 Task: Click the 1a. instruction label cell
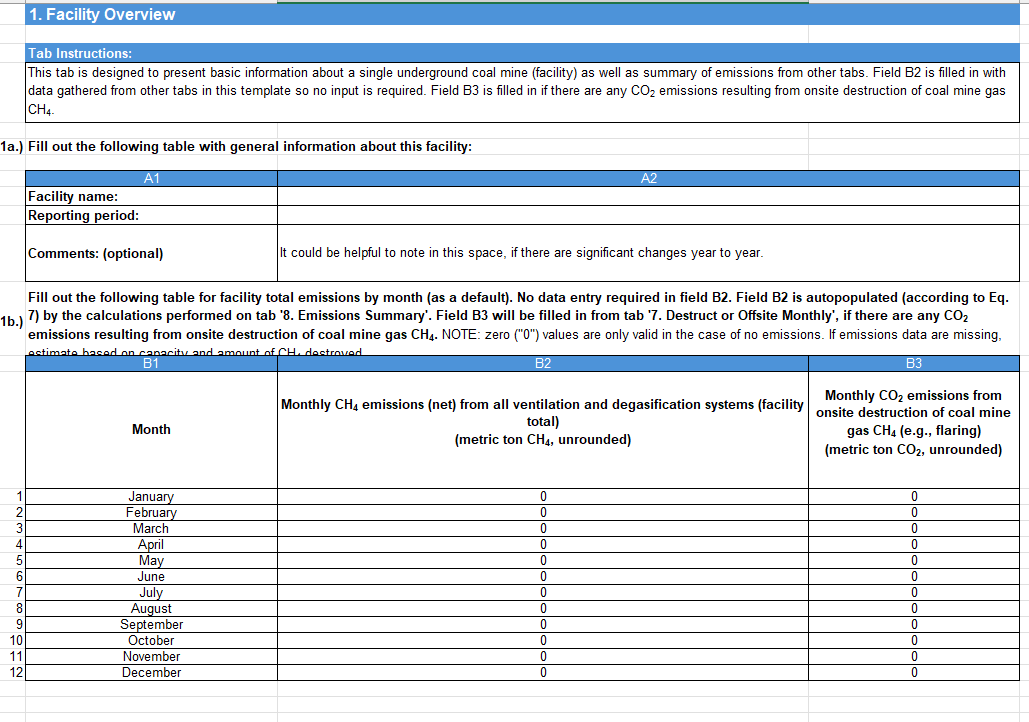point(10,146)
